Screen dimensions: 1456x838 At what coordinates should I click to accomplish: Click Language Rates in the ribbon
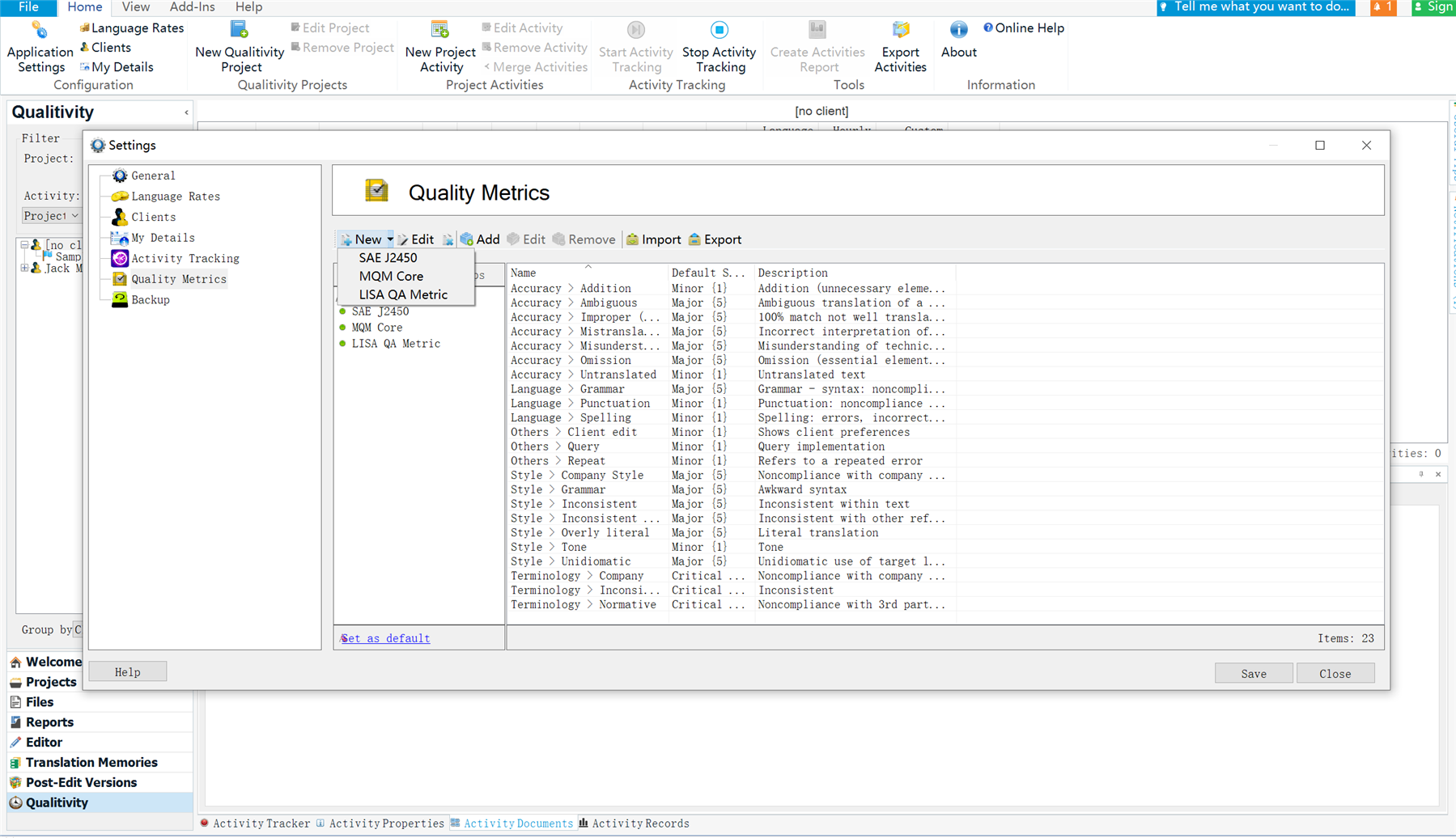131,28
